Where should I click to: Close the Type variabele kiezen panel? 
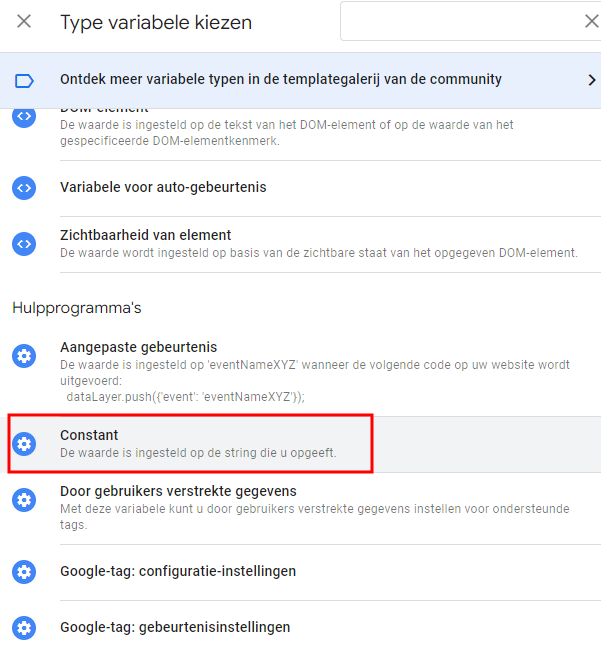[x=24, y=22]
